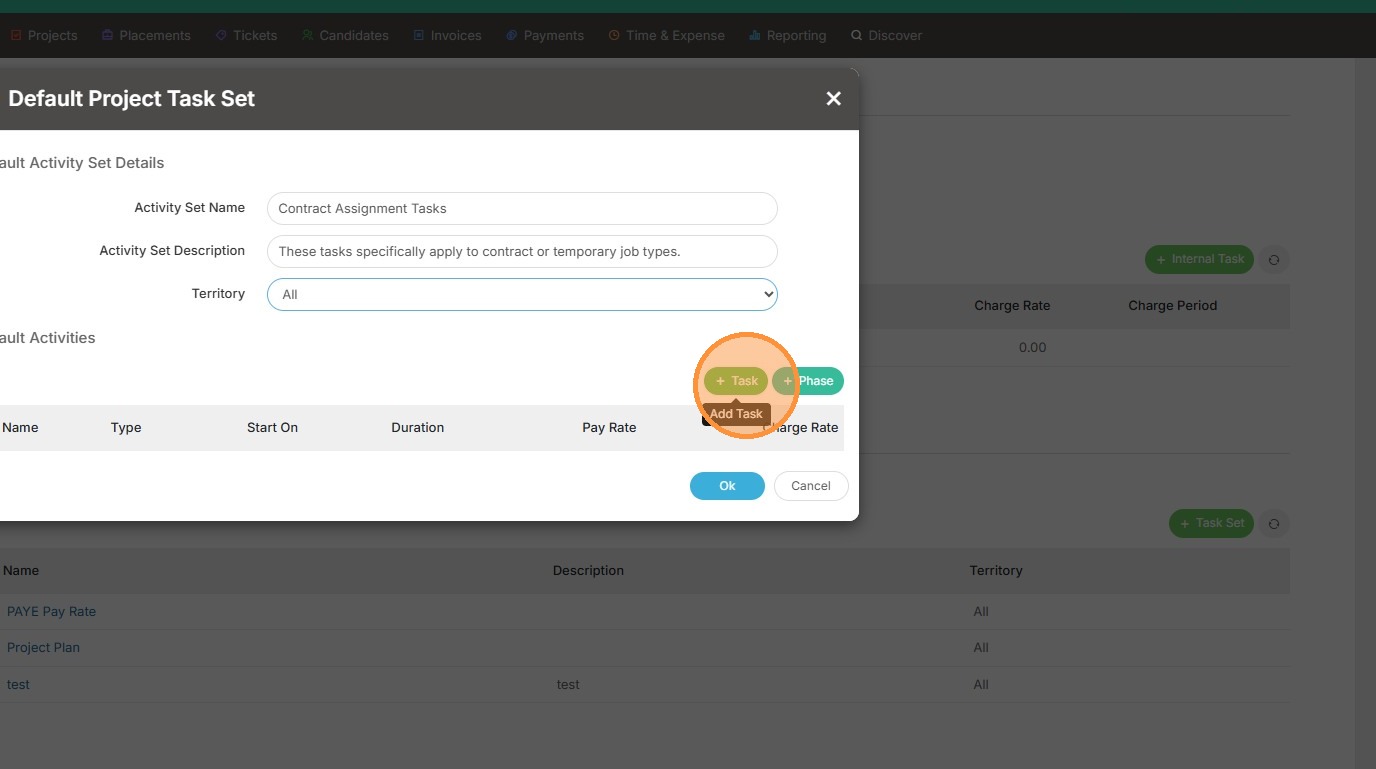Click the Territory header in task set table

pos(996,570)
